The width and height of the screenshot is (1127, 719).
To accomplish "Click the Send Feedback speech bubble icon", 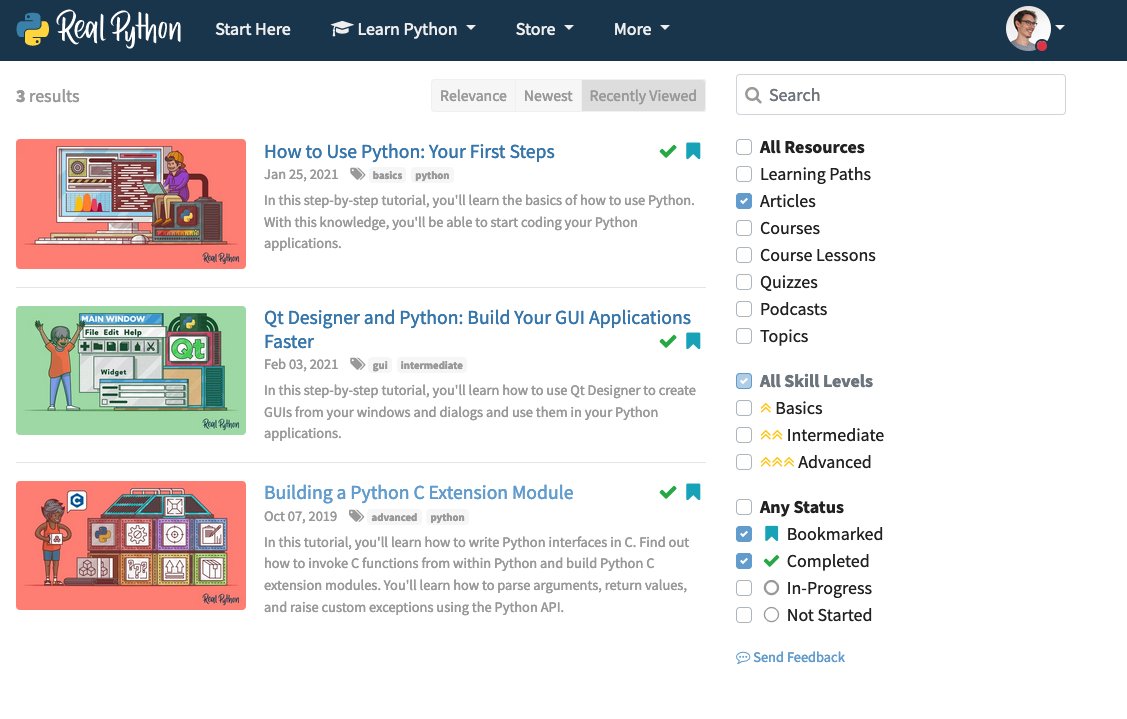I will pyautogui.click(x=742, y=657).
